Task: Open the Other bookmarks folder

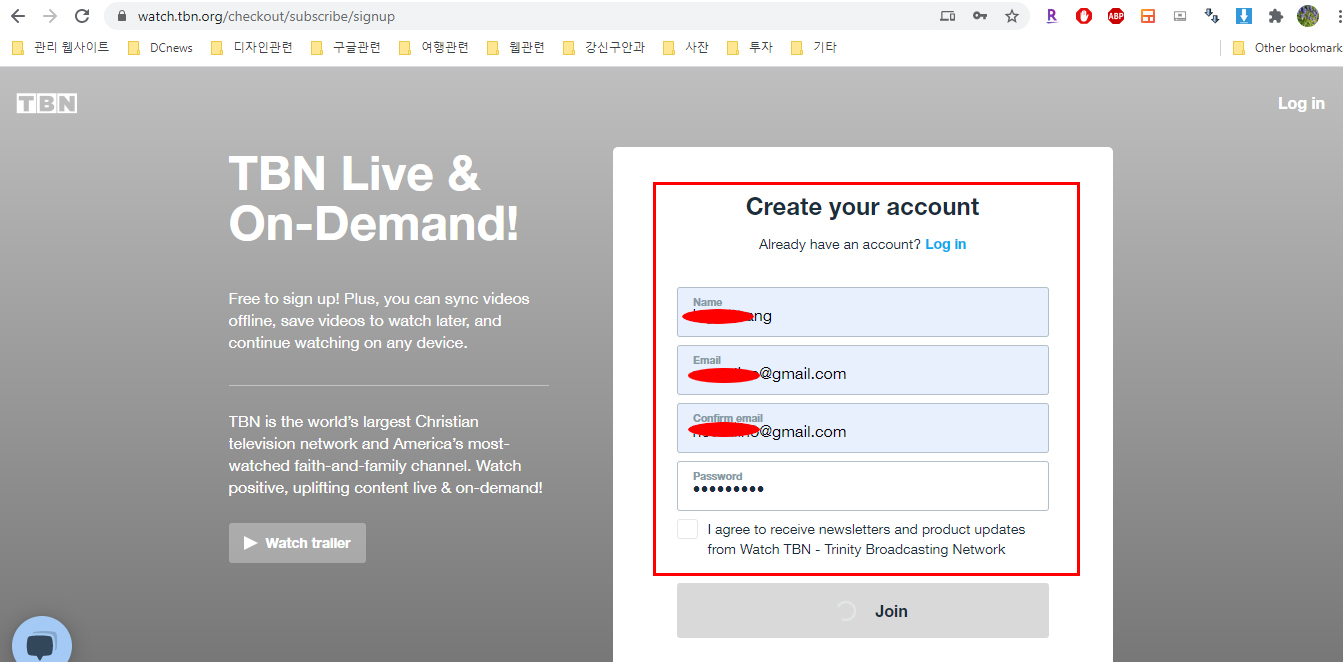Action: (1288, 47)
